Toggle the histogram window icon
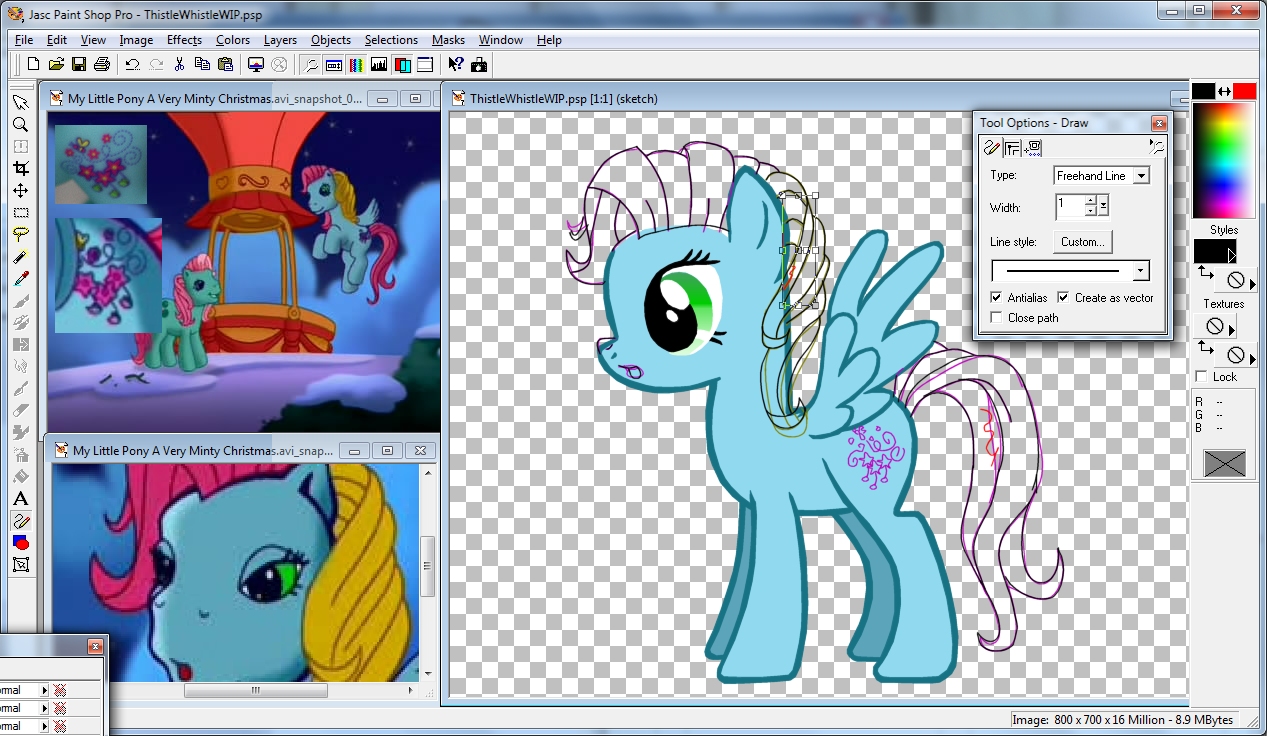The height and width of the screenshot is (736, 1267). pyautogui.click(x=379, y=65)
